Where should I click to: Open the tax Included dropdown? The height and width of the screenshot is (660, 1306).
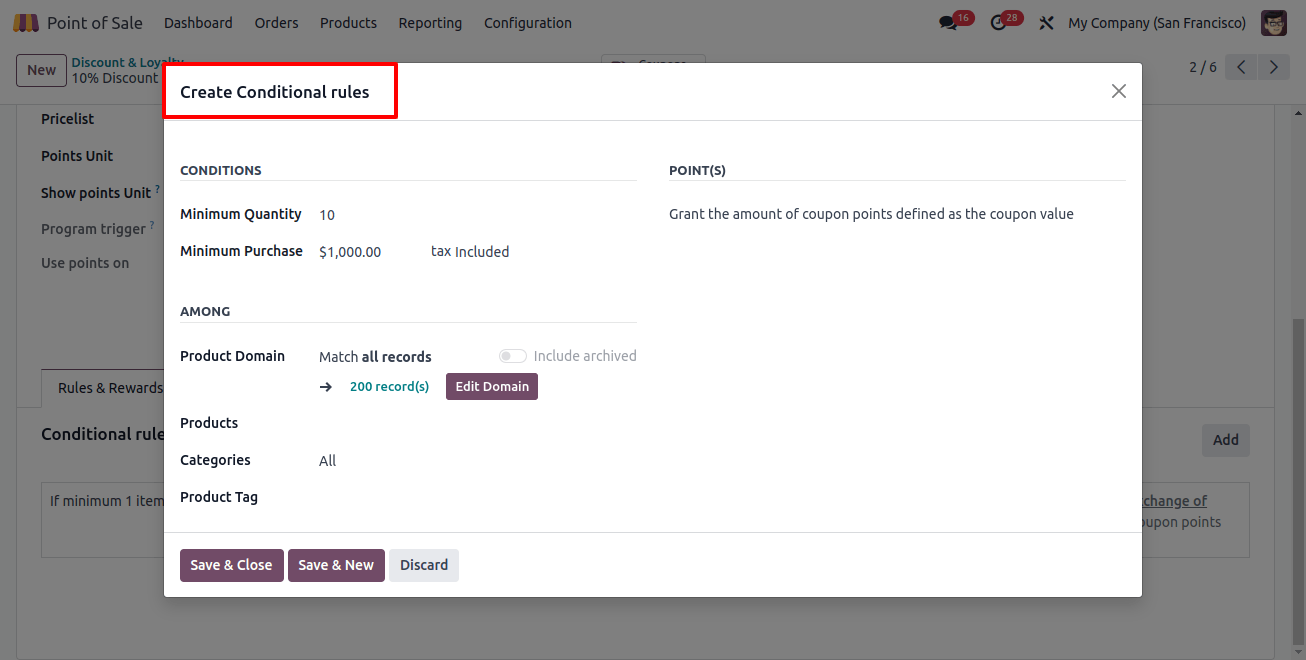point(482,252)
